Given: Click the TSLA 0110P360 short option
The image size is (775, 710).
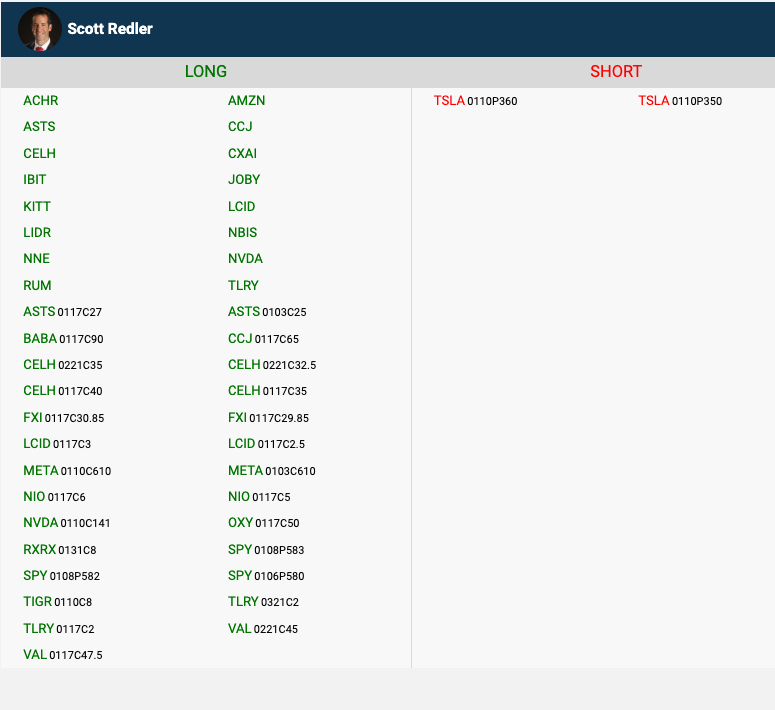Looking at the screenshot, I should point(475,101).
